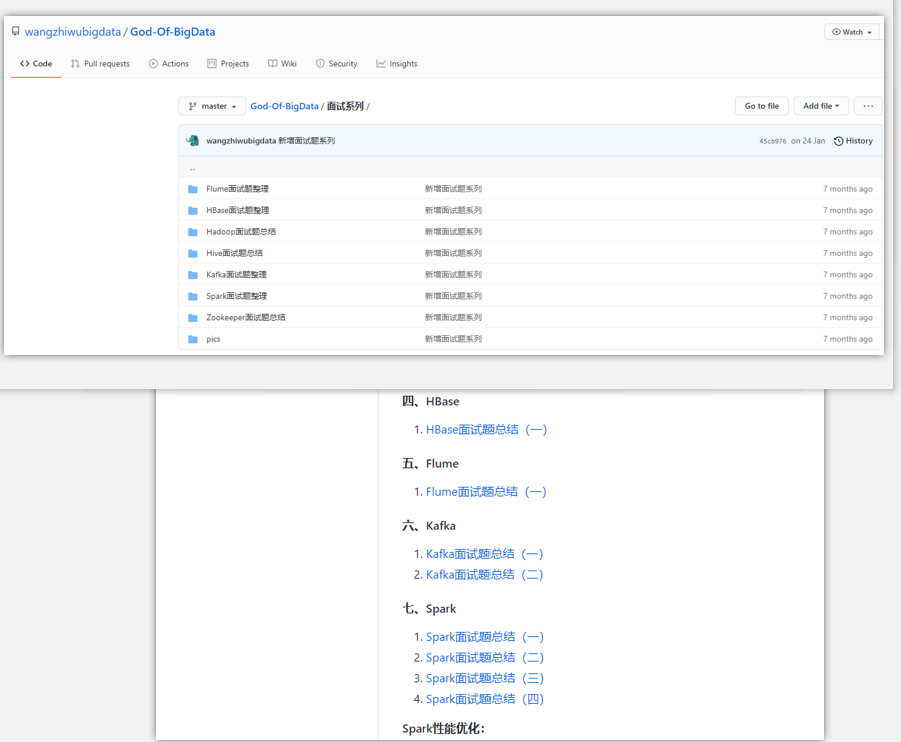Click the folder icon of Spark面试题整理
This screenshot has height=742, width=901.
click(x=193, y=297)
